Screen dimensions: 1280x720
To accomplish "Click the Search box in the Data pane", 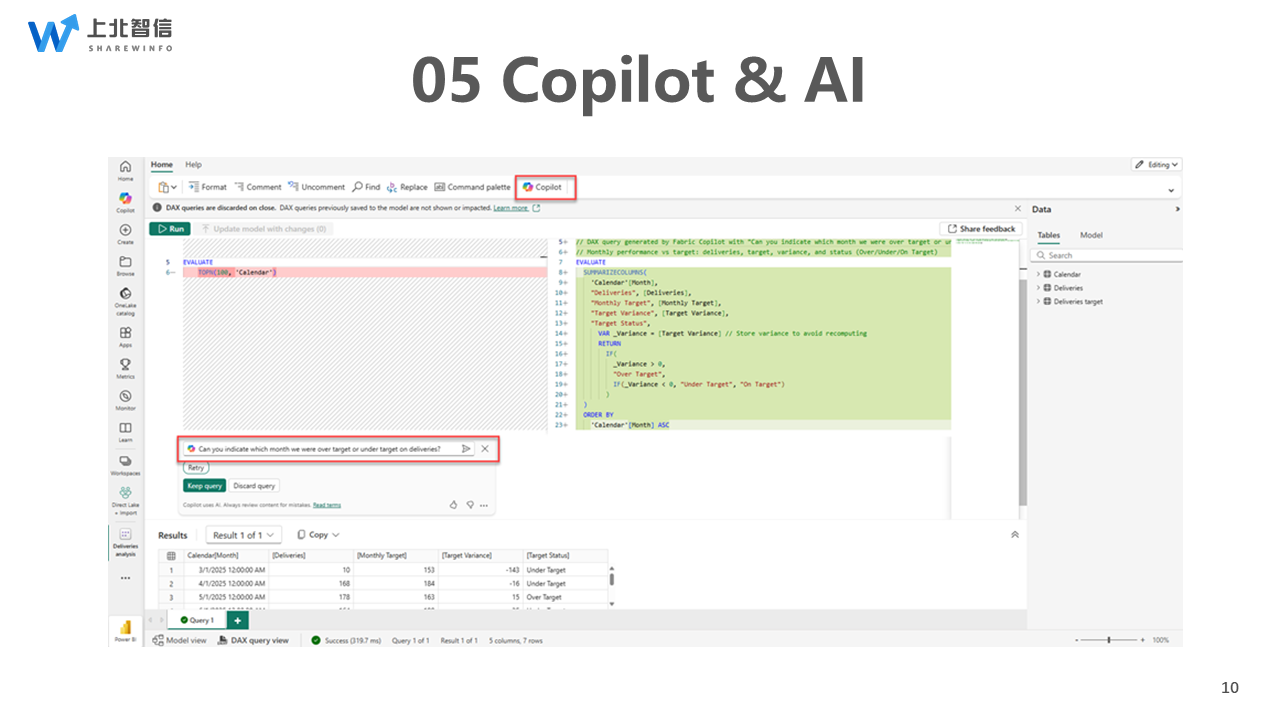I will click(x=1106, y=256).
